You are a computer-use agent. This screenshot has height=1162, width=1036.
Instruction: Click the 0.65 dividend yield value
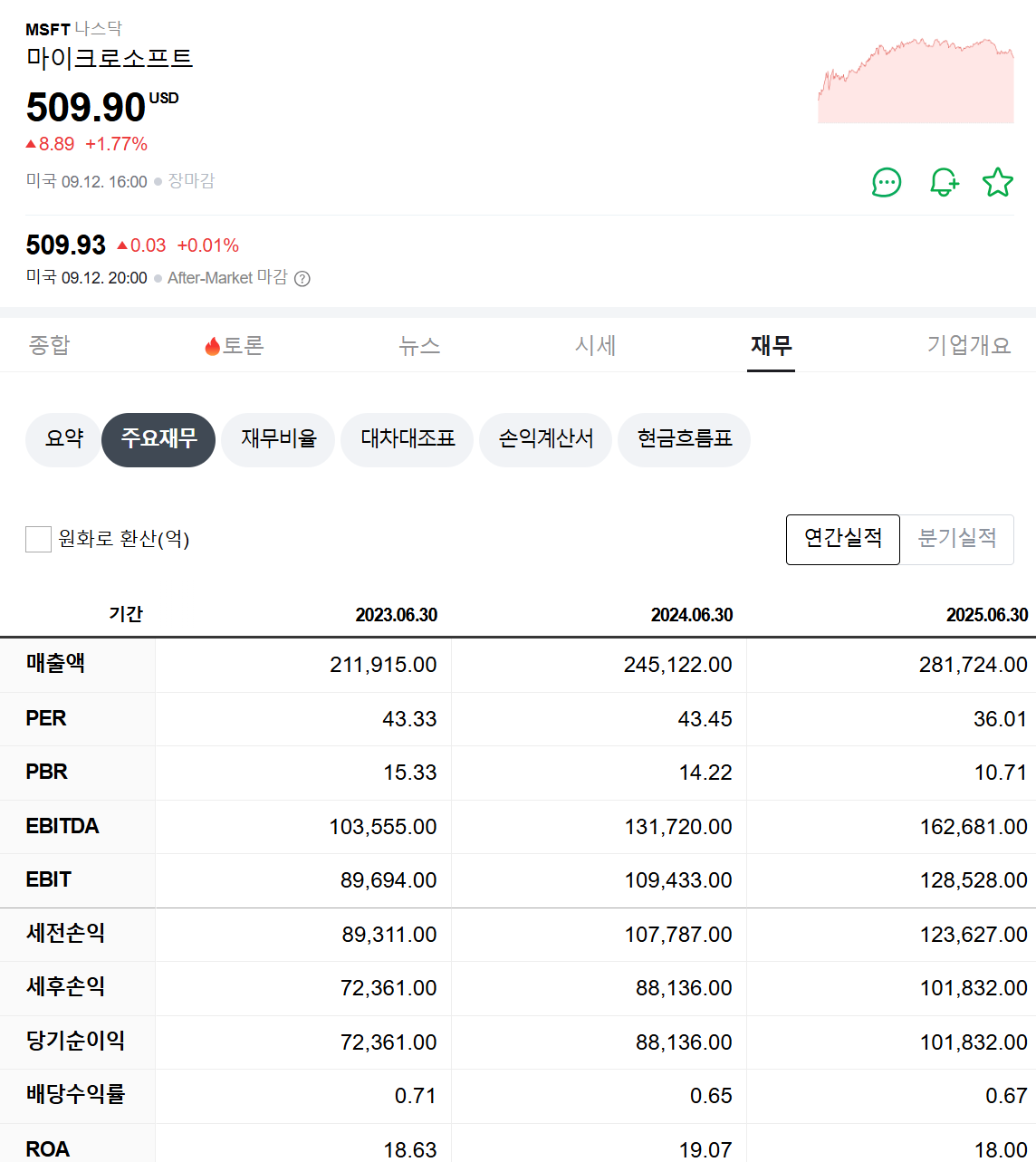[711, 1096]
